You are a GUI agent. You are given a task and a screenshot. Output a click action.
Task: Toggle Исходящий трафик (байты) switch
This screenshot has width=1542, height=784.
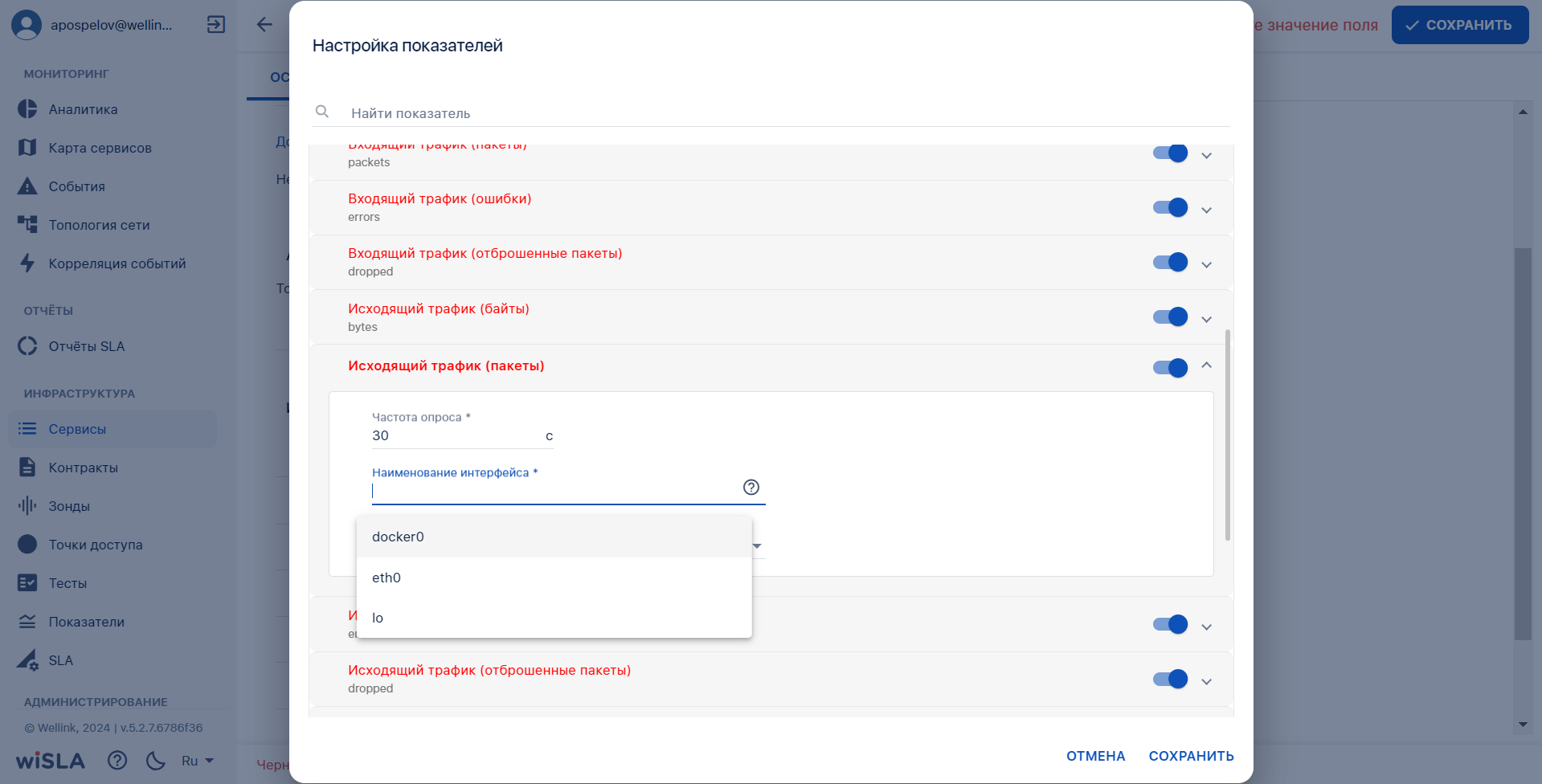click(1170, 317)
